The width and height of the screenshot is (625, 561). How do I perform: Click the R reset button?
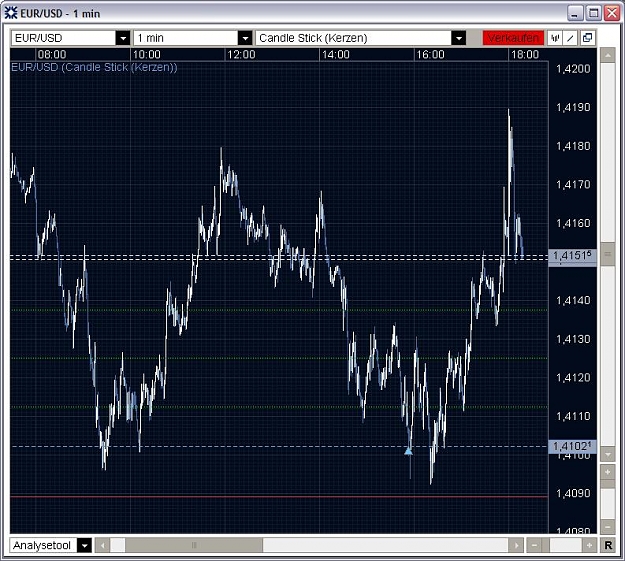[607, 545]
